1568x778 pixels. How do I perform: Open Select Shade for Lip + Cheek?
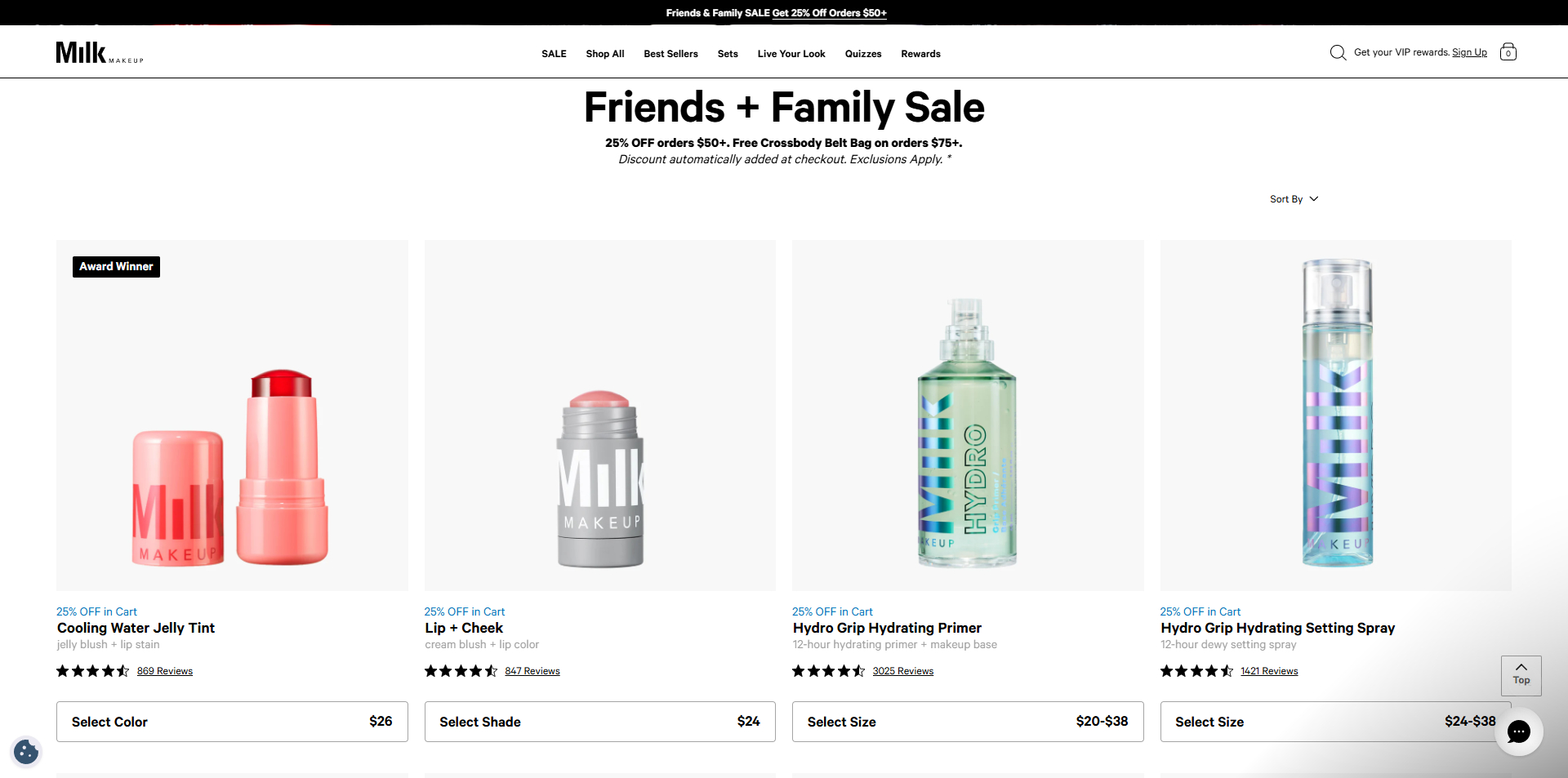point(599,722)
